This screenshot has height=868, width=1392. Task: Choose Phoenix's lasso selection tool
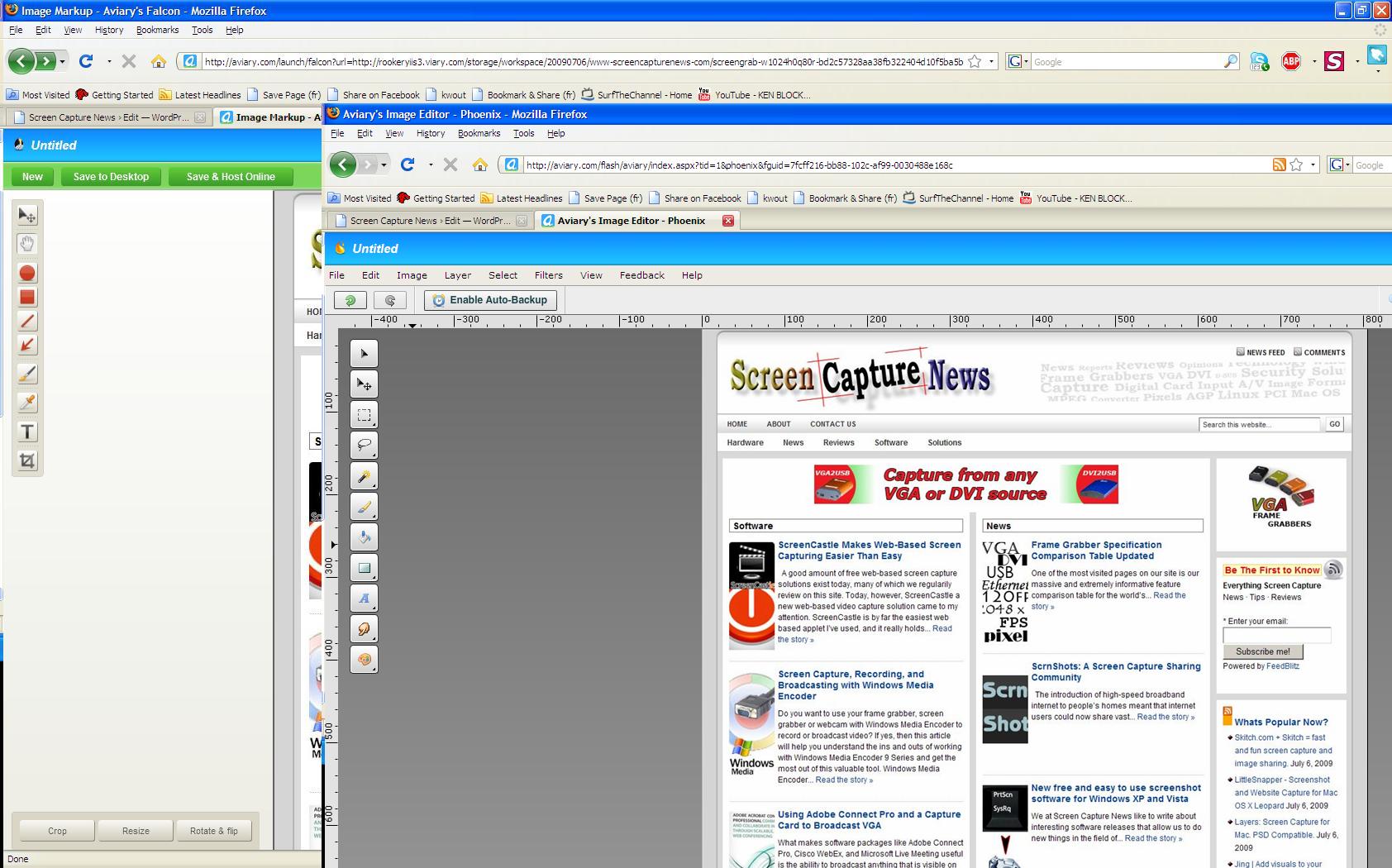[x=364, y=446]
